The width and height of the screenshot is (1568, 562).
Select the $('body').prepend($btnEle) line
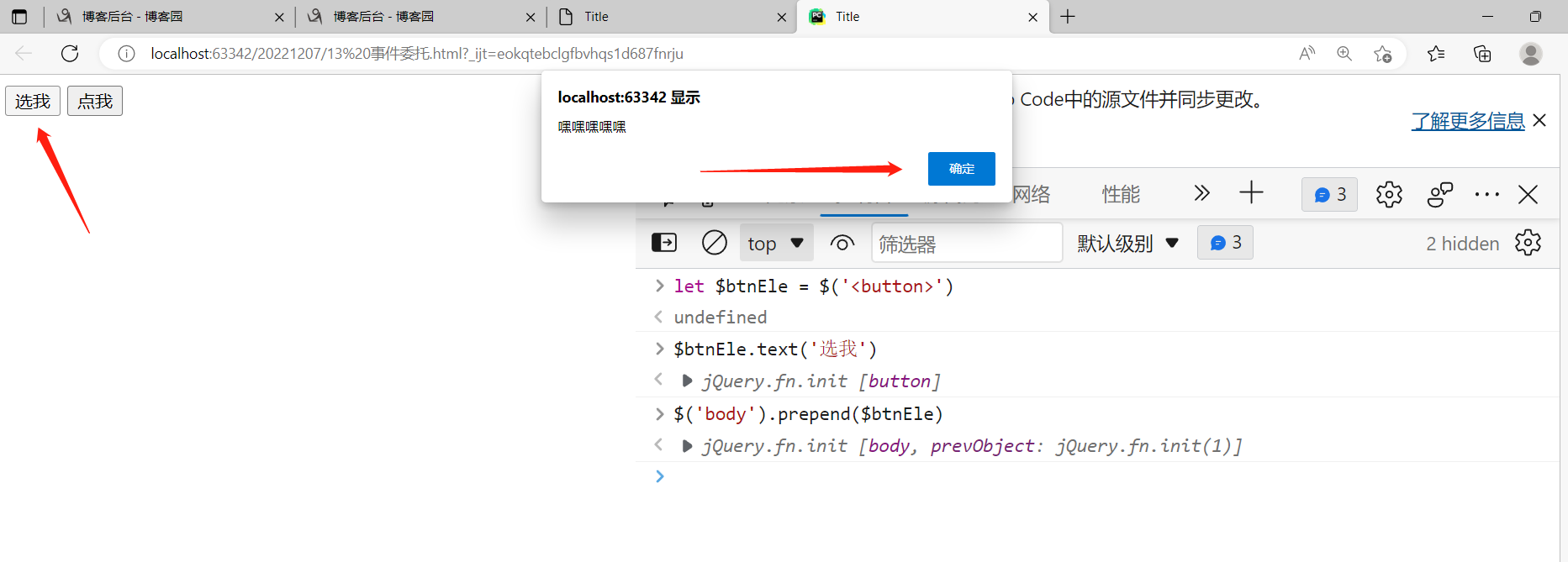tap(808, 414)
